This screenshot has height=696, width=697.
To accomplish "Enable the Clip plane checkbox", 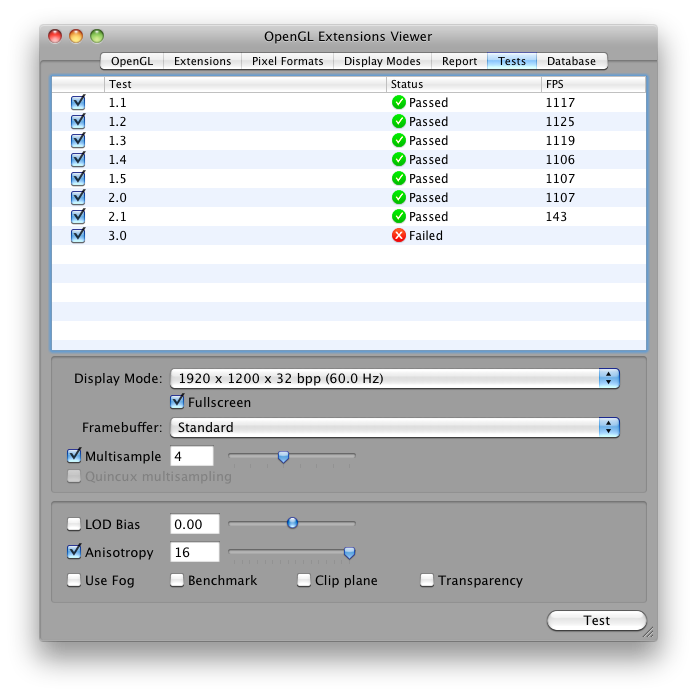I will [304, 580].
